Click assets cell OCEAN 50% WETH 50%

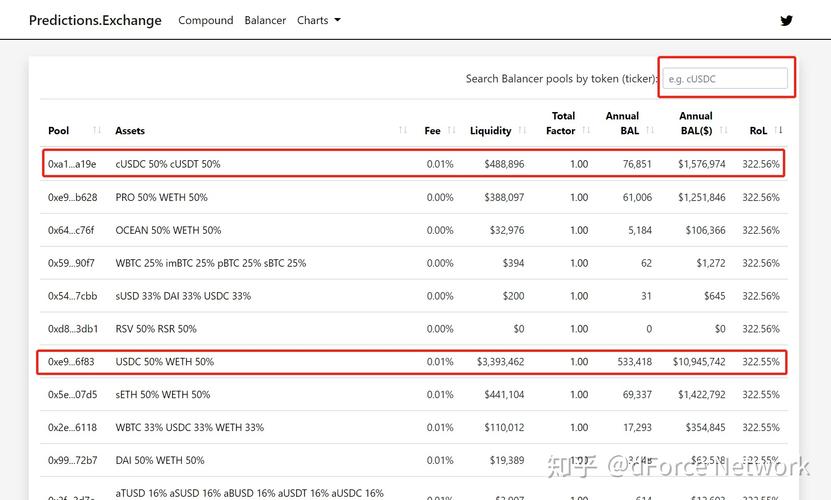pos(168,230)
